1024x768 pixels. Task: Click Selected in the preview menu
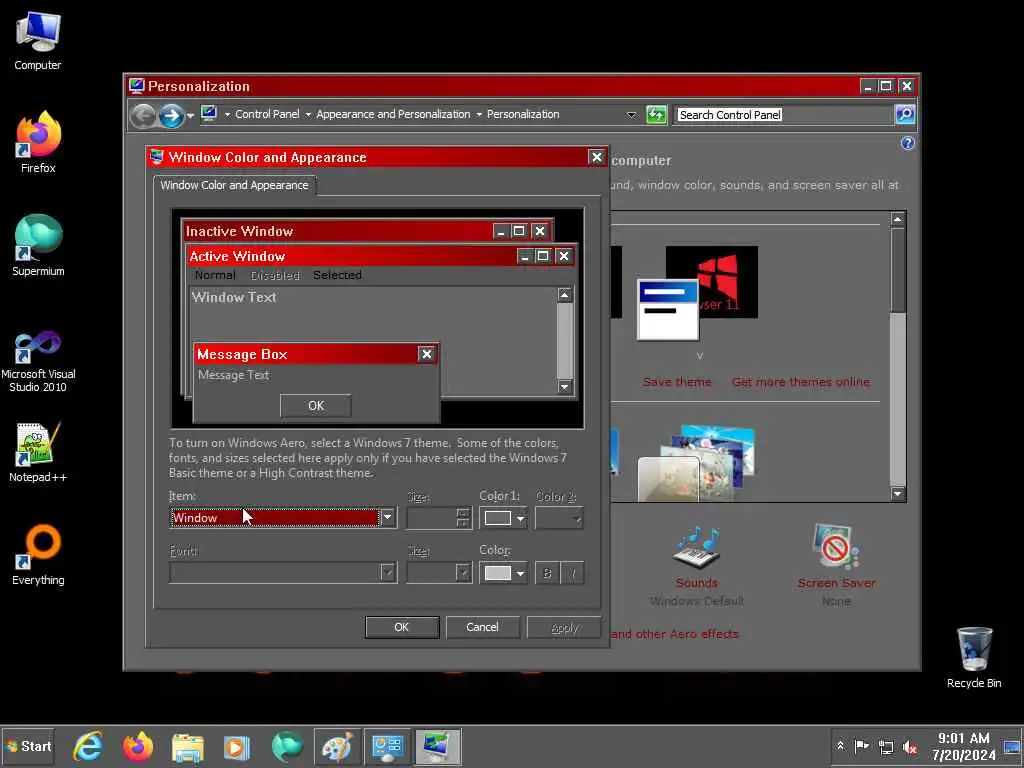pyautogui.click(x=337, y=275)
